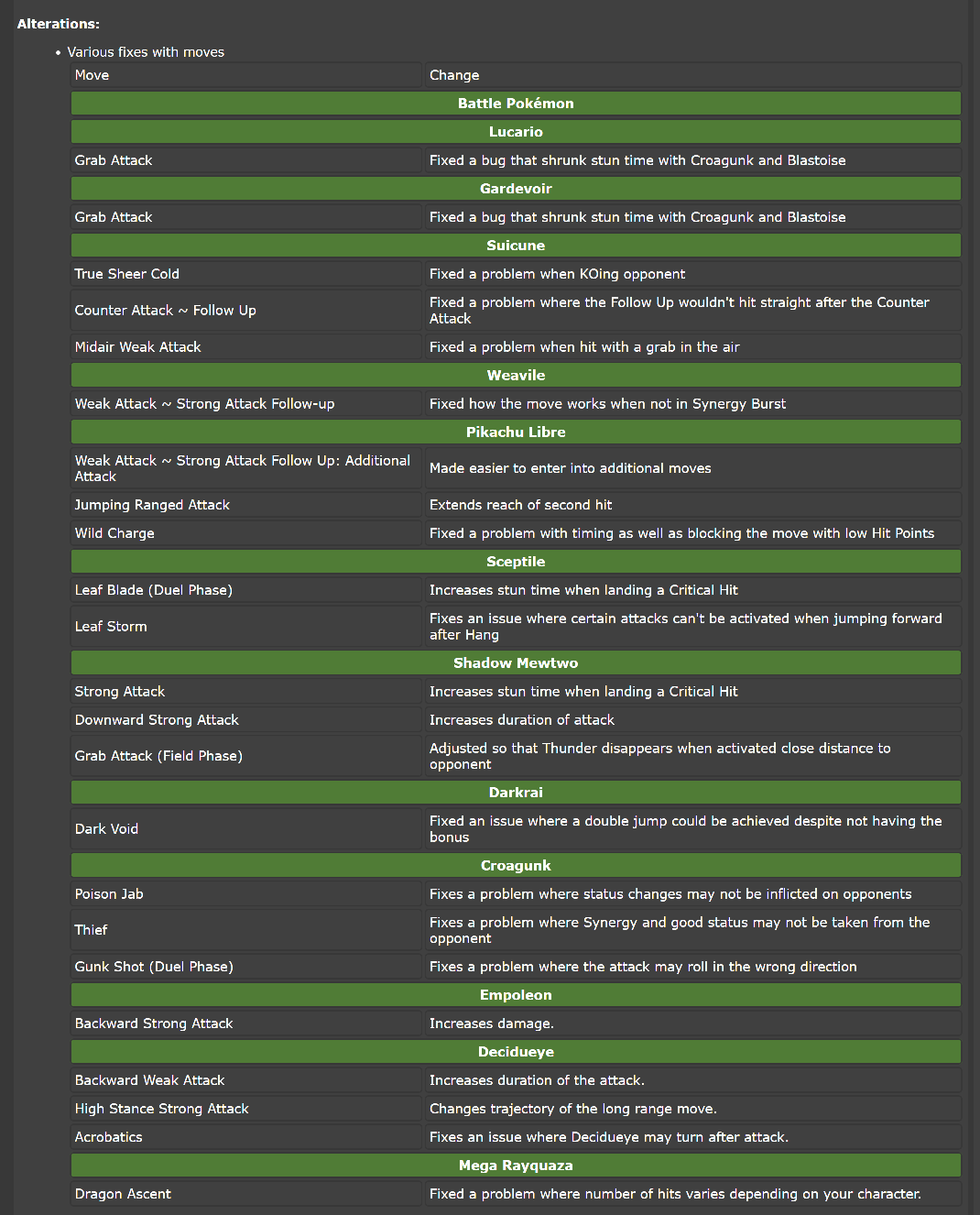Click the Battle Pokémon section header

pyautogui.click(x=516, y=104)
